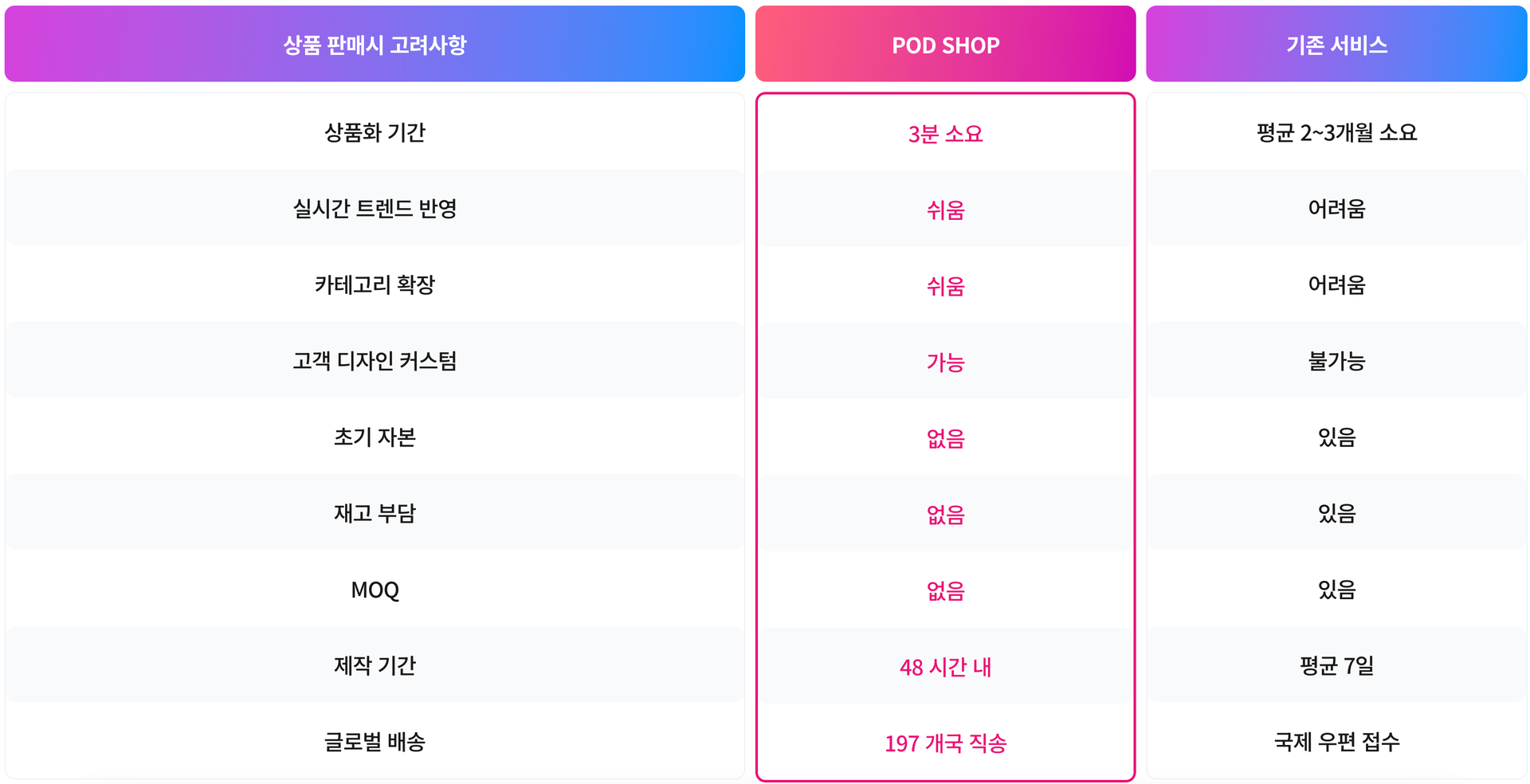Click the 제작 기간 row label
Image resolution: width=1530 pixels, height=784 pixels.
[375, 664]
